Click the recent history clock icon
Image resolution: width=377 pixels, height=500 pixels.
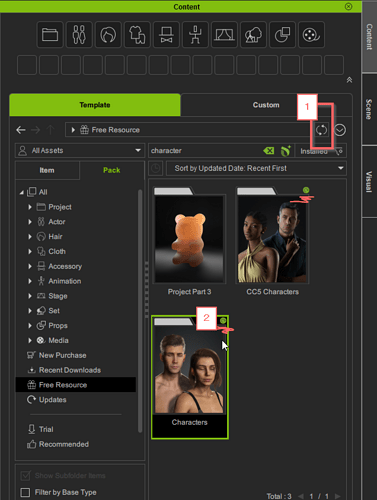pyautogui.click(x=156, y=168)
